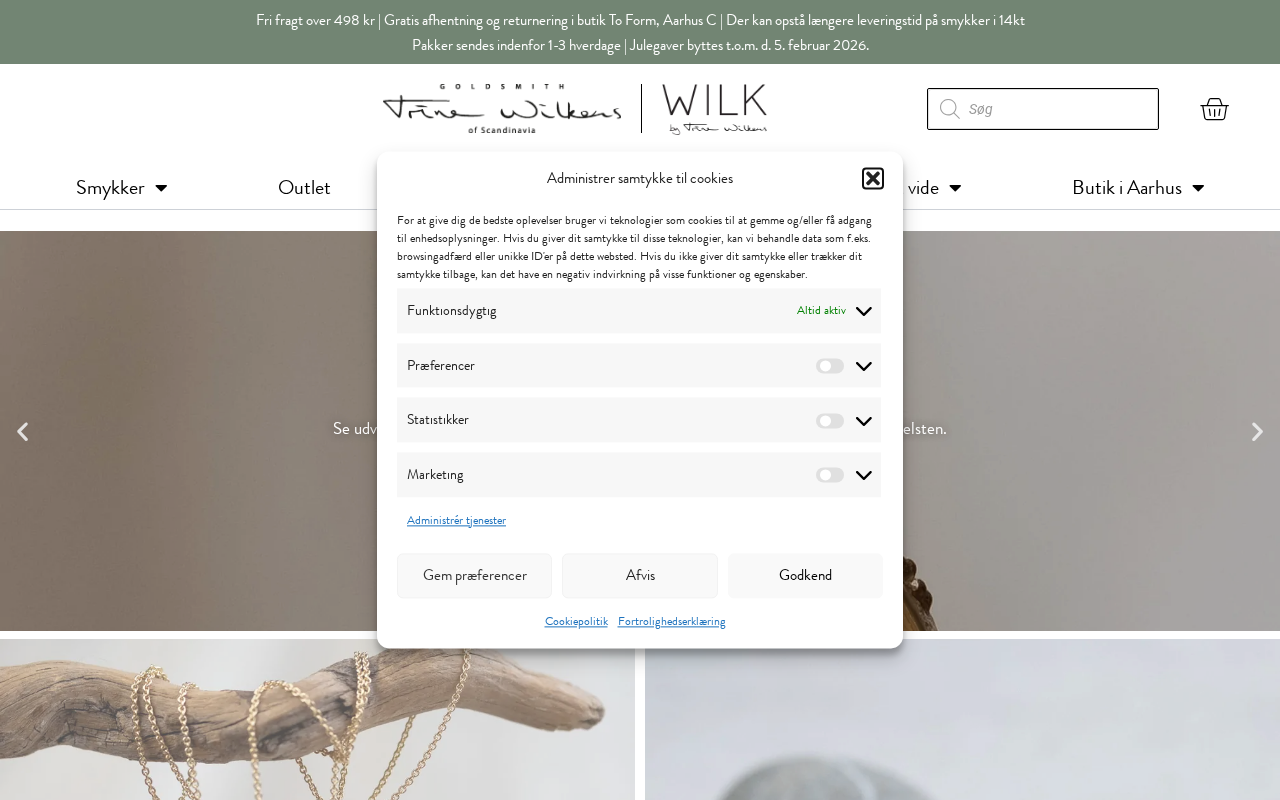Open the Butik i Aarhus menu
Screen dimensions: 1280x800
click(1138, 188)
